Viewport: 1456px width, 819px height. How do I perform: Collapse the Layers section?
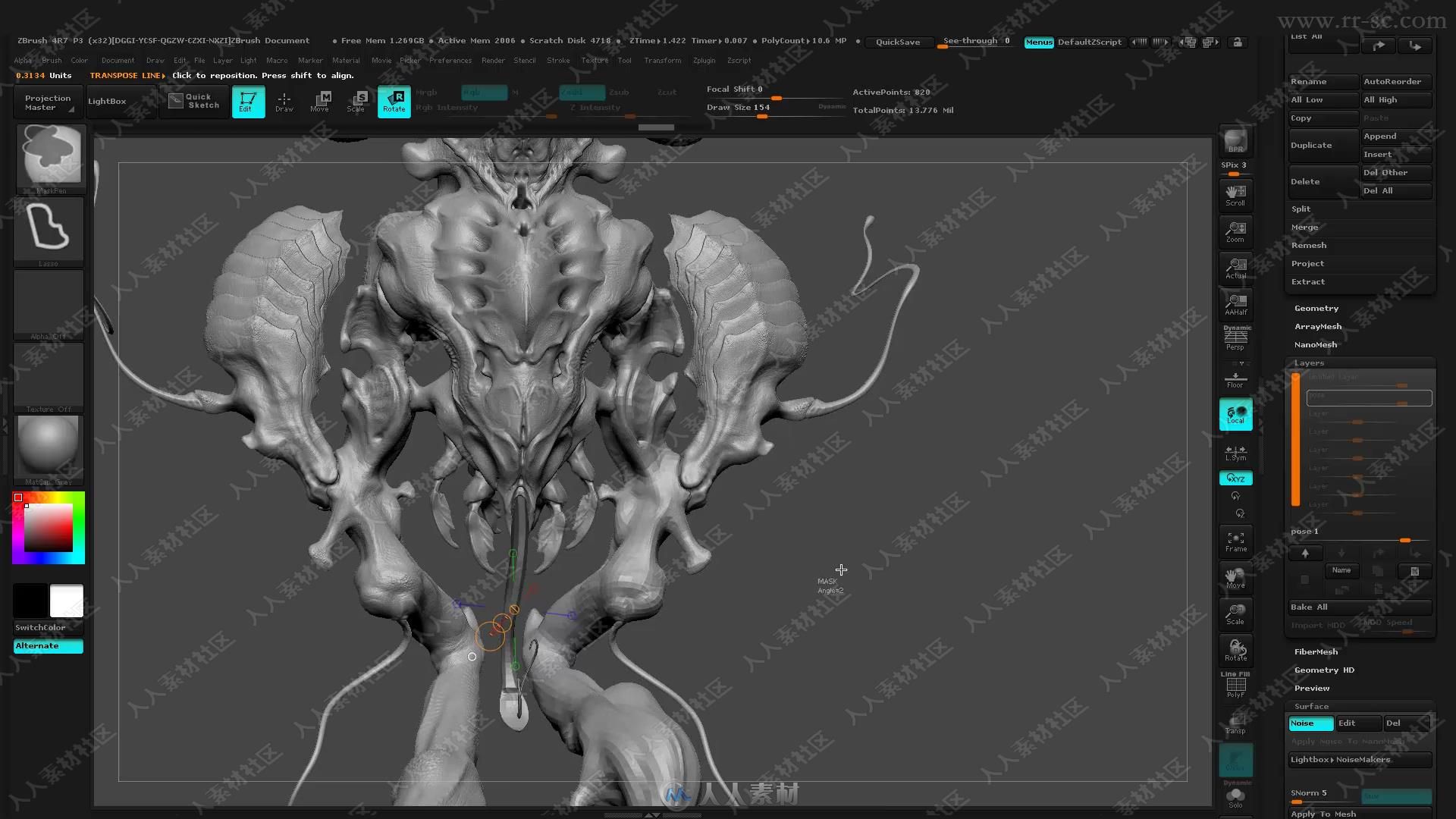(1309, 363)
